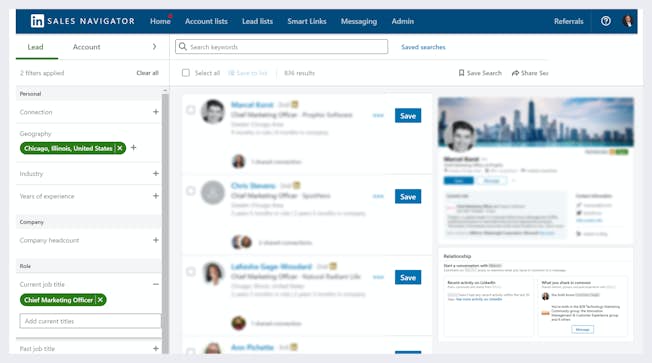Click Chris Stevens' grey placeholder avatar

212,192
